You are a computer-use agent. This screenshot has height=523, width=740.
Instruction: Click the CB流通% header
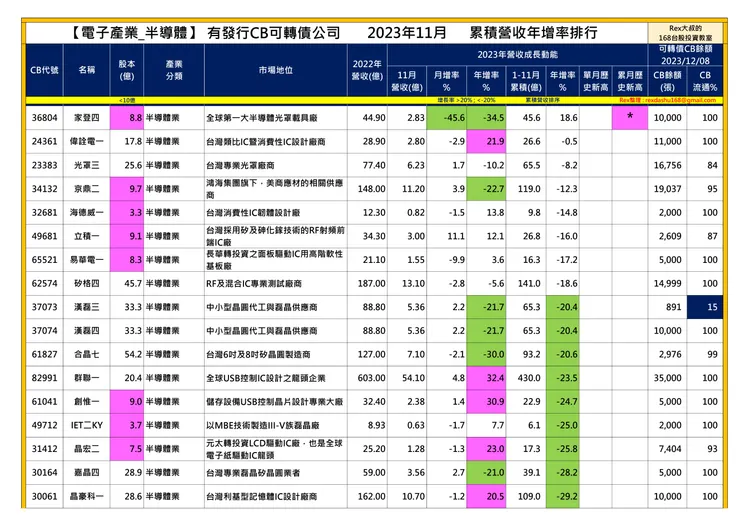pyautogui.click(x=705, y=81)
